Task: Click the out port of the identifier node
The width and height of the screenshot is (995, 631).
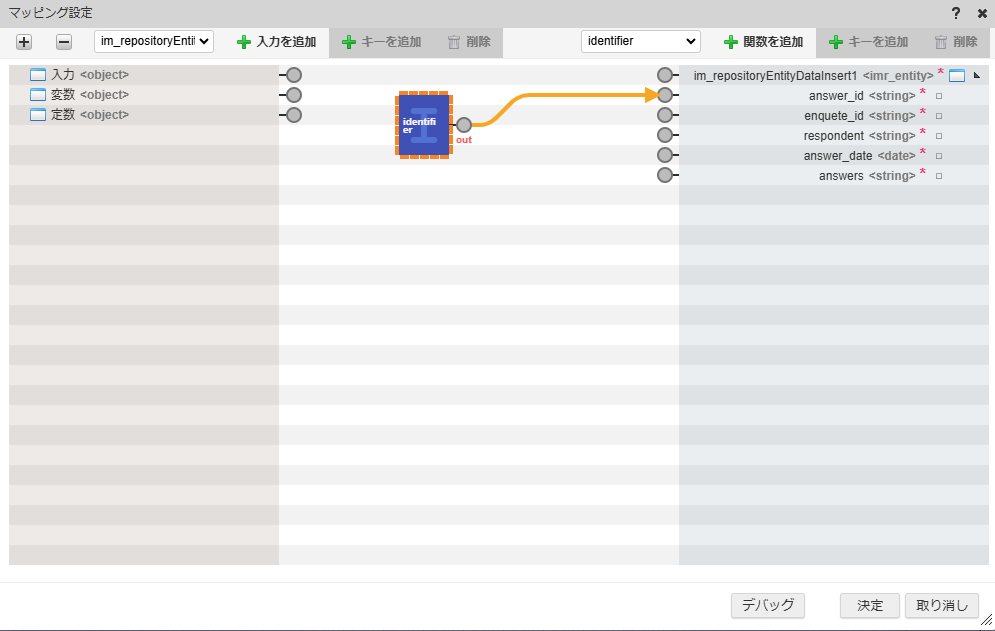Action: point(463,125)
